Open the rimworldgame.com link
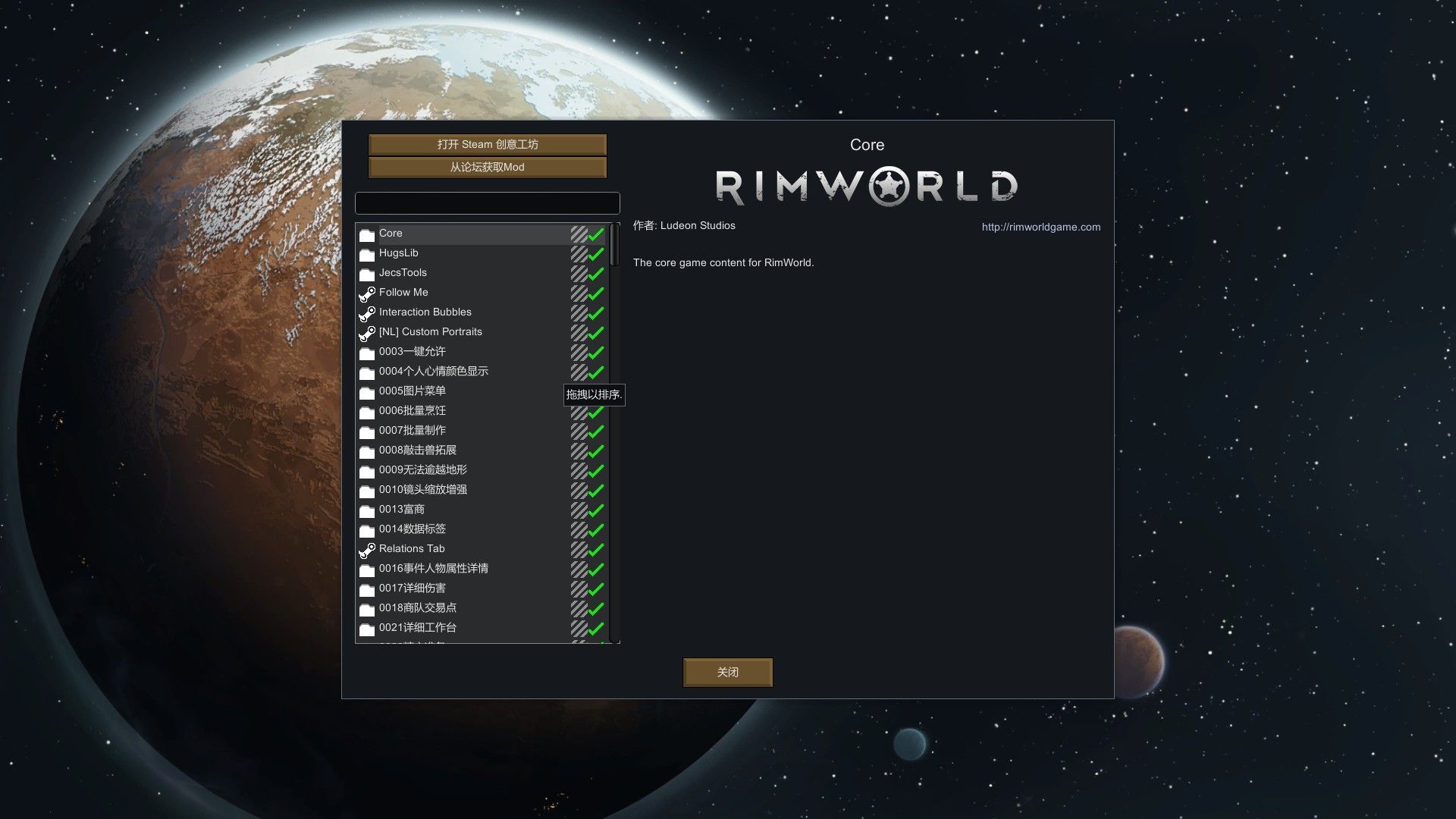Screen dimensions: 1456x819 (1040, 227)
